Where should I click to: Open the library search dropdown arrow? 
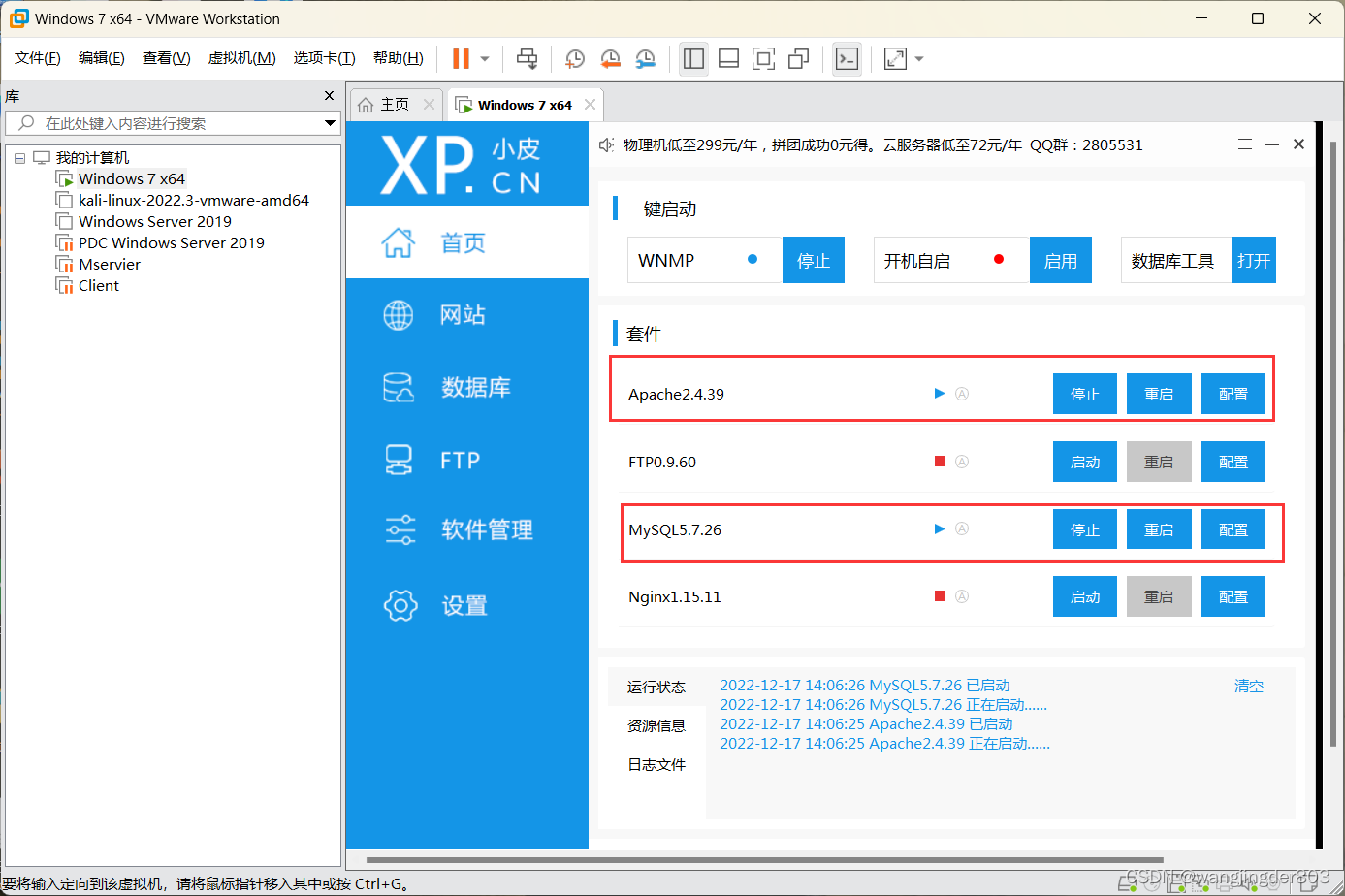330,123
